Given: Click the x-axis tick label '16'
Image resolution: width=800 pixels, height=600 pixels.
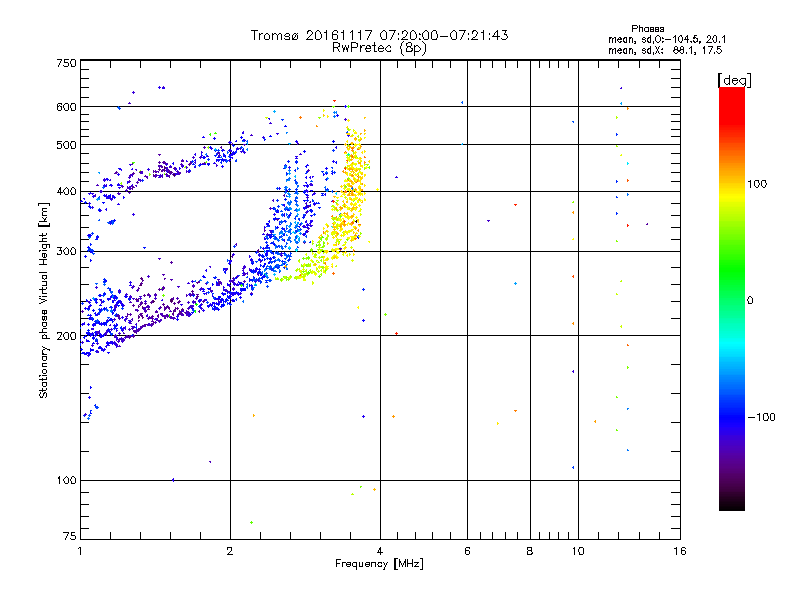Looking at the screenshot, I should 680,551.
